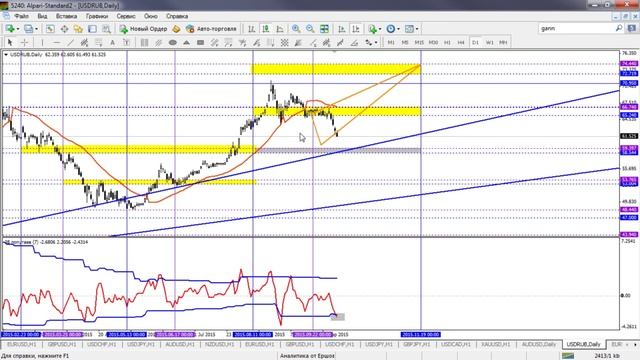Switch chart to bar chart

251,29
